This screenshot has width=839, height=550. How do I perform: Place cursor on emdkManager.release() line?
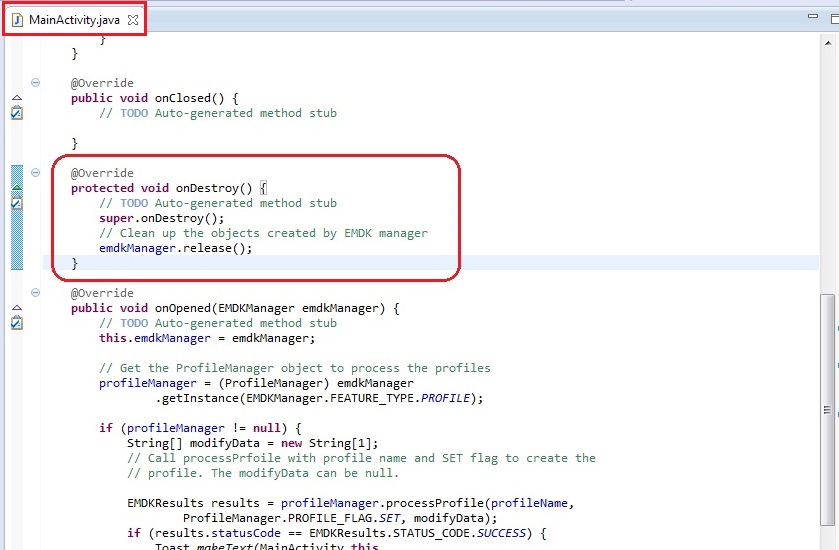click(175, 248)
